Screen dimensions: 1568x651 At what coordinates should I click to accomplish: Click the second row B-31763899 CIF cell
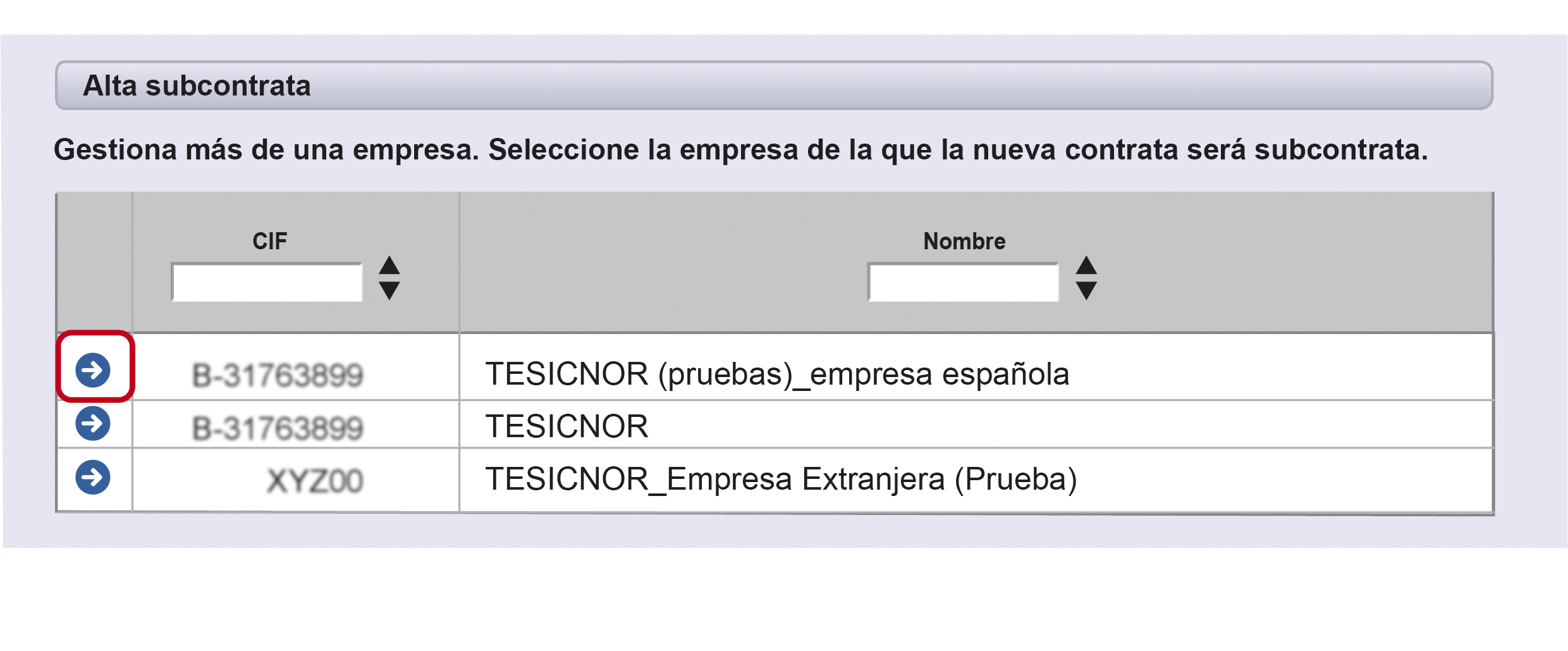tap(296, 424)
